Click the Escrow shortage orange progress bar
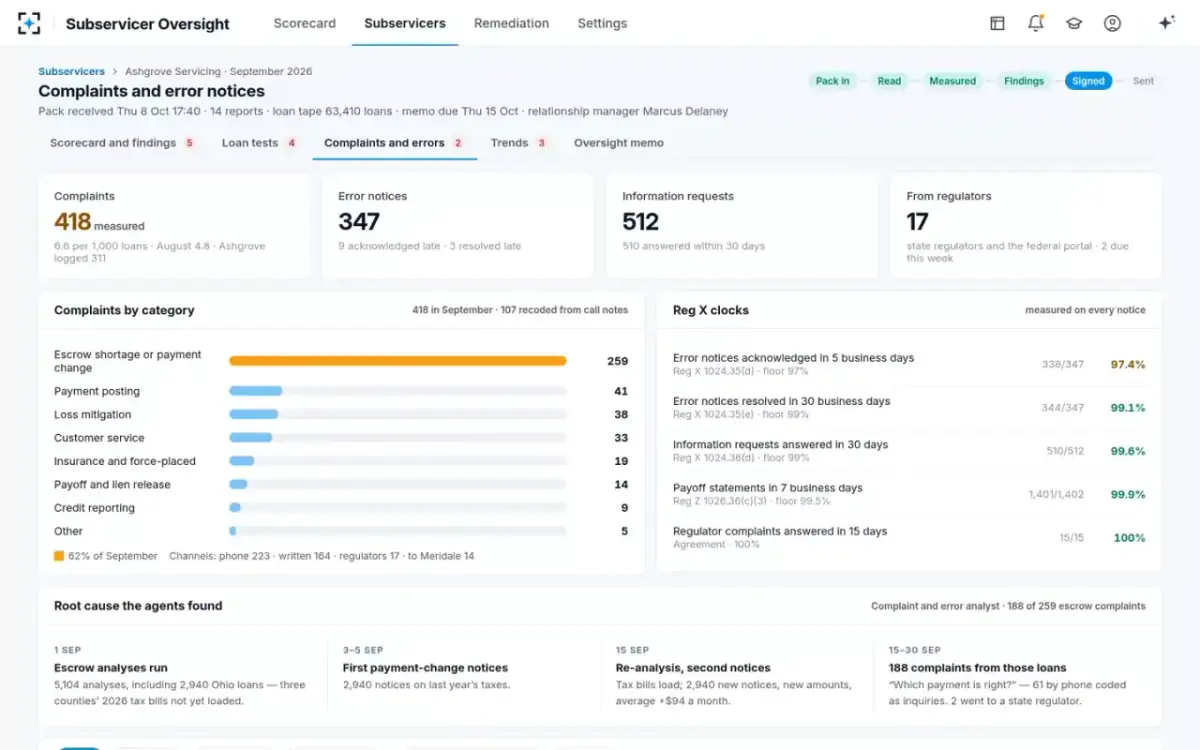The width and height of the screenshot is (1200, 750). 398,361
